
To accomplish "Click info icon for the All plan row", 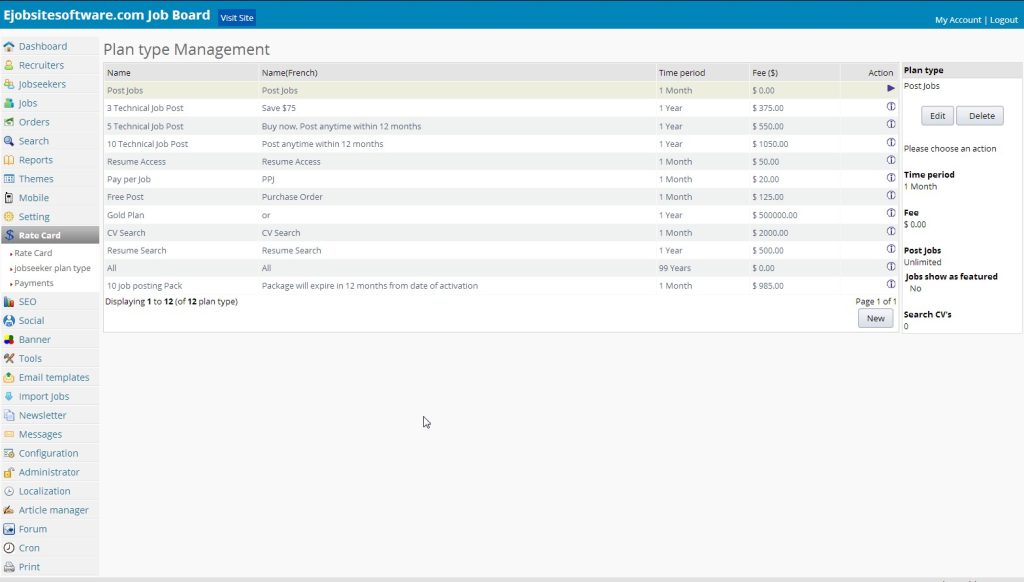I will click(891, 267).
